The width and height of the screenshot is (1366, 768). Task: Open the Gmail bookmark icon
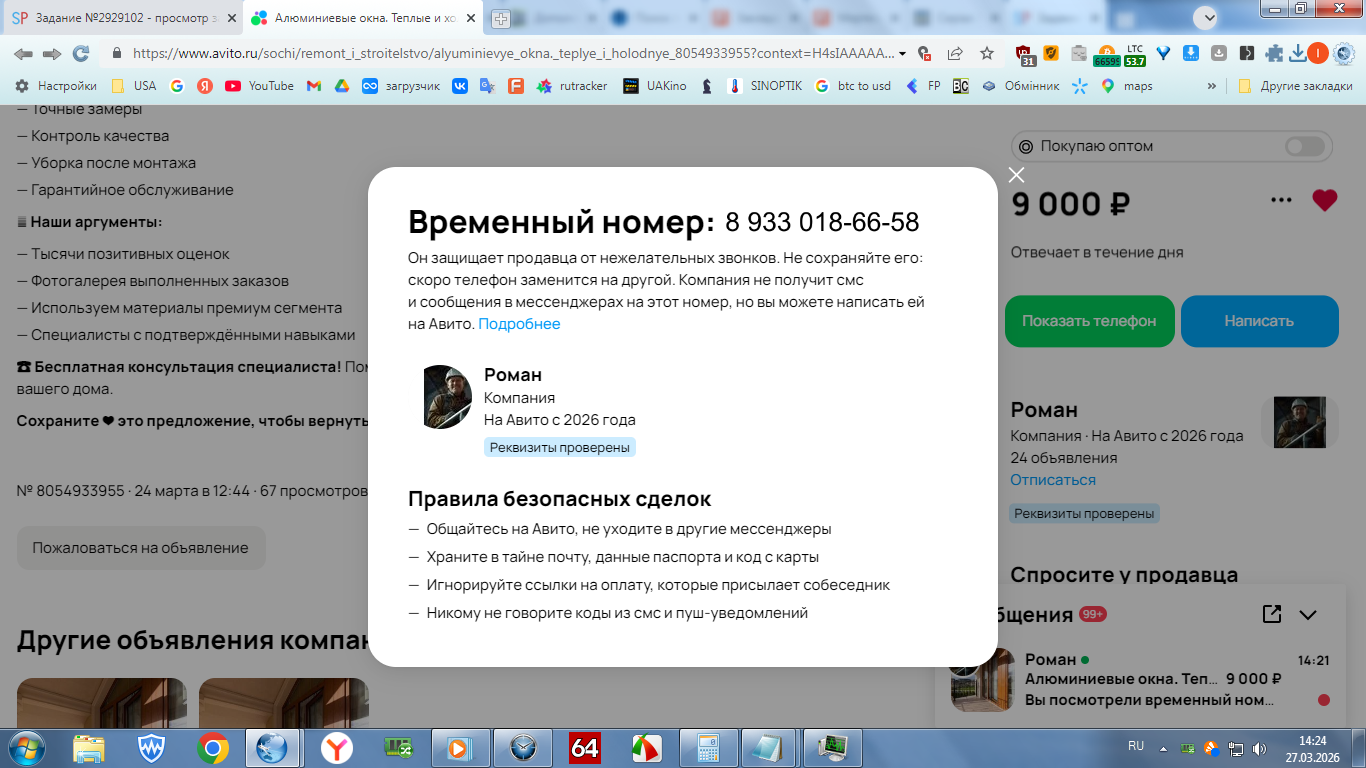pos(314,86)
